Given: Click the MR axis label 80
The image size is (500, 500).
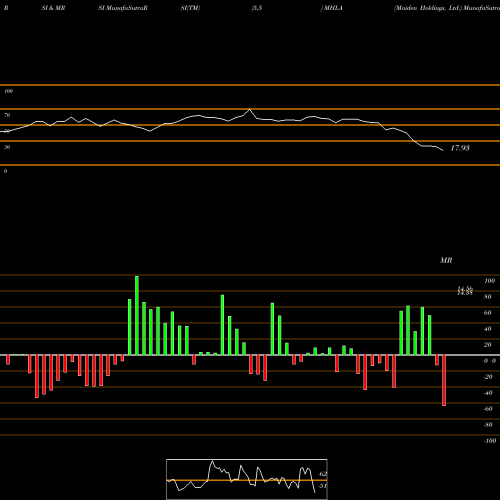Looking at the screenshot, I should pyautogui.click(x=488, y=297).
